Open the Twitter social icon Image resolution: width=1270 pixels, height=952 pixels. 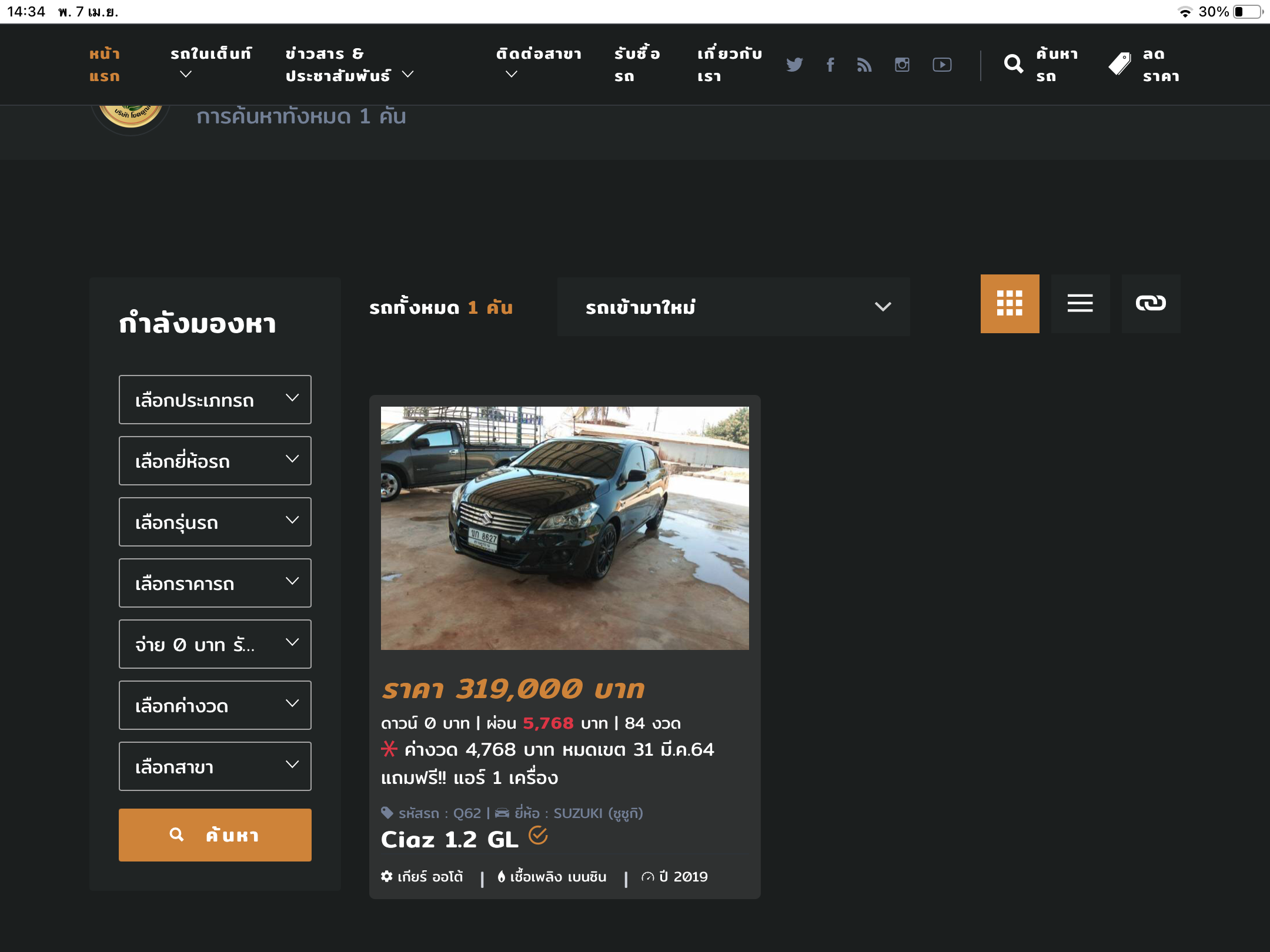point(794,65)
